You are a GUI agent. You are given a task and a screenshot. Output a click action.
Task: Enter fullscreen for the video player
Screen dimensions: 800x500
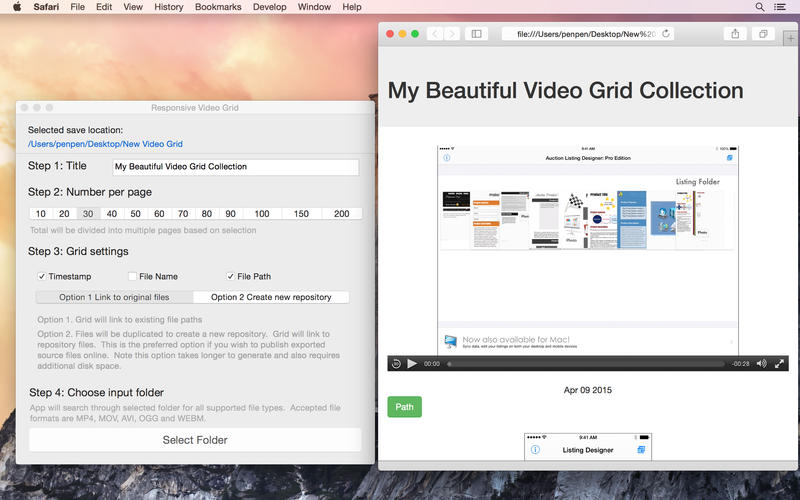coord(780,364)
